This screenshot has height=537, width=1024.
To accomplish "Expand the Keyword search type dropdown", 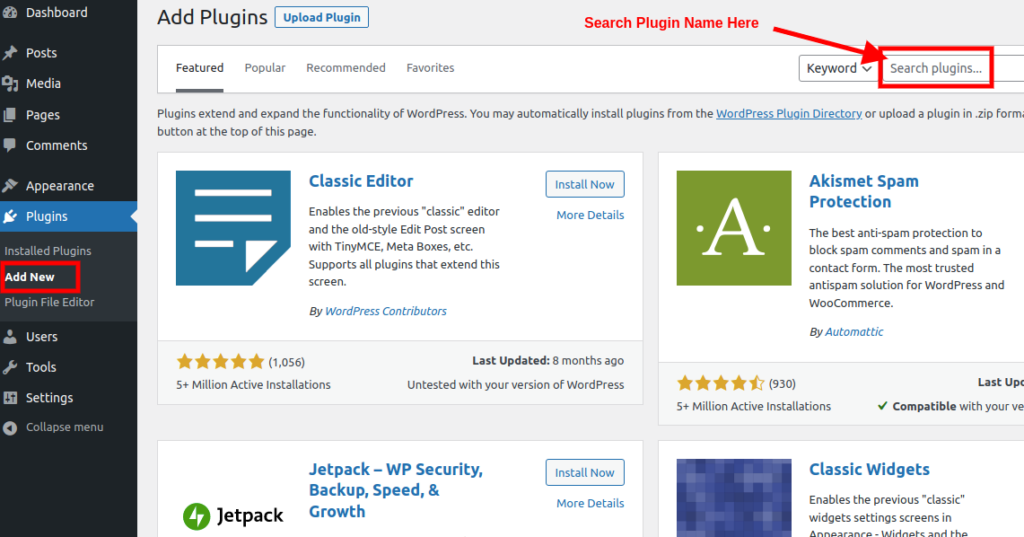I will 839,68.
